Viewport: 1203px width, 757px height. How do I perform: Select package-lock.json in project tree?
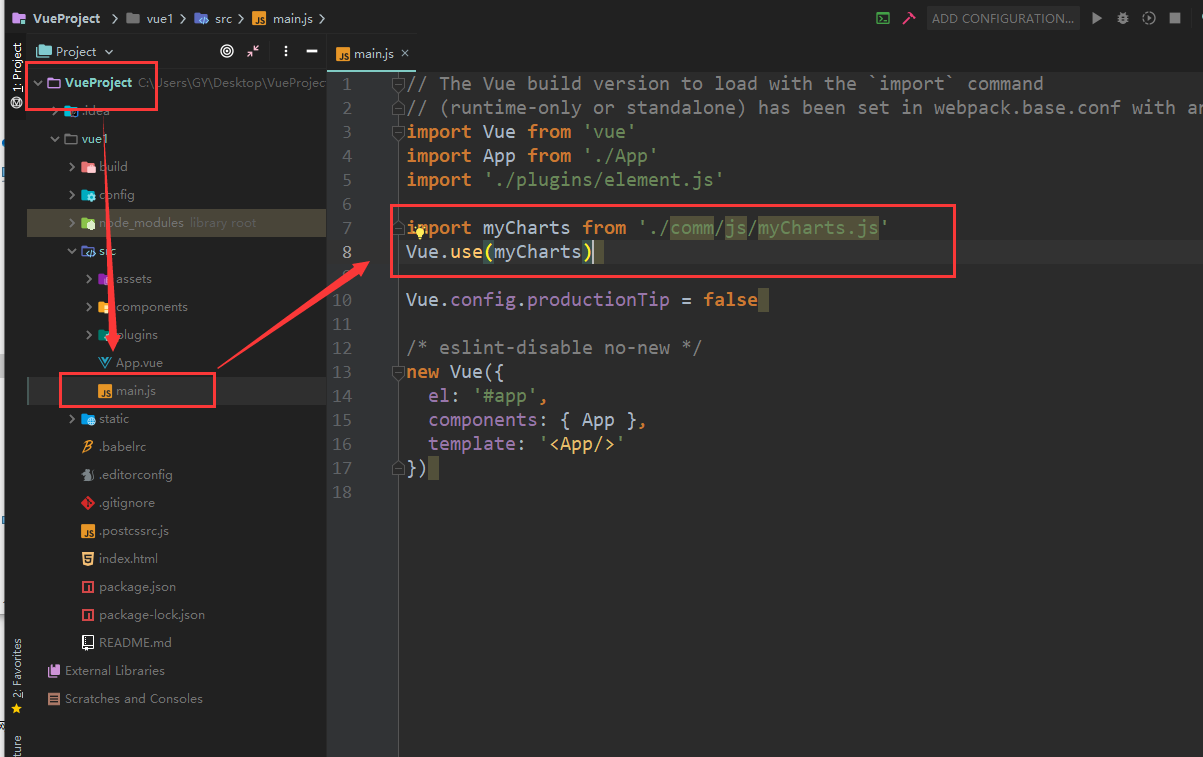(152, 615)
